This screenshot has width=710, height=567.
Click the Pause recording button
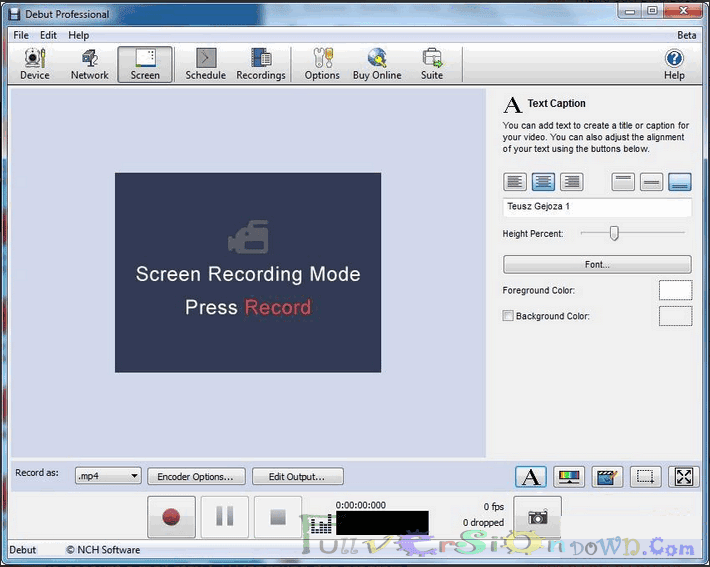pos(225,517)
